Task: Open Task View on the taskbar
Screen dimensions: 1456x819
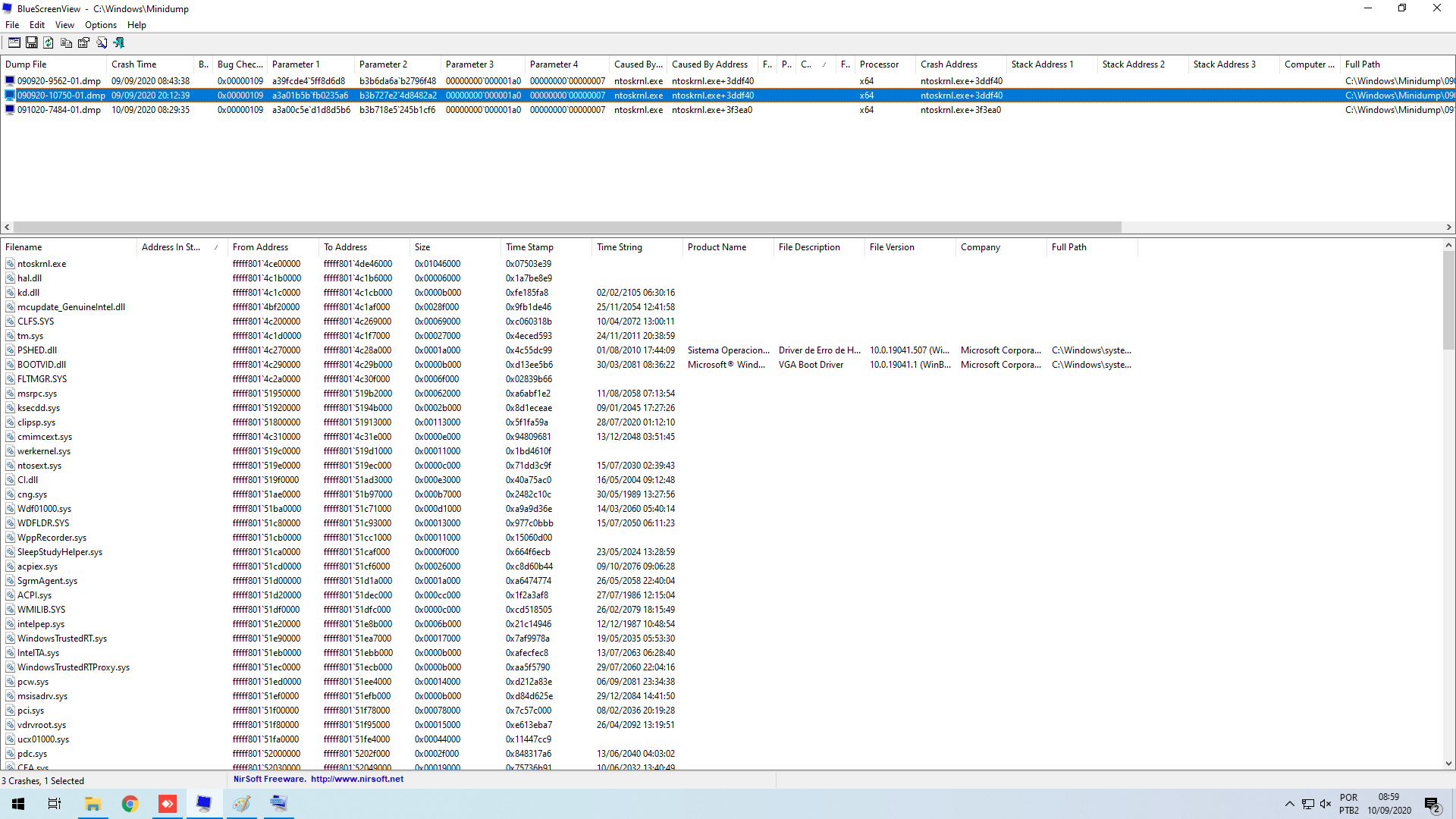Action: pos(55,804)
